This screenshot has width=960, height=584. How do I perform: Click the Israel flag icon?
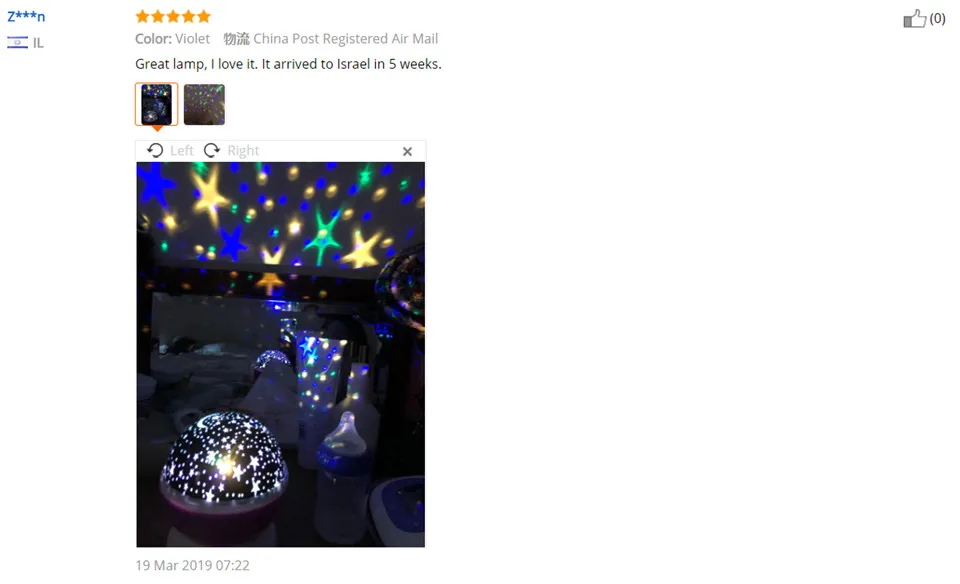point(17,42)
